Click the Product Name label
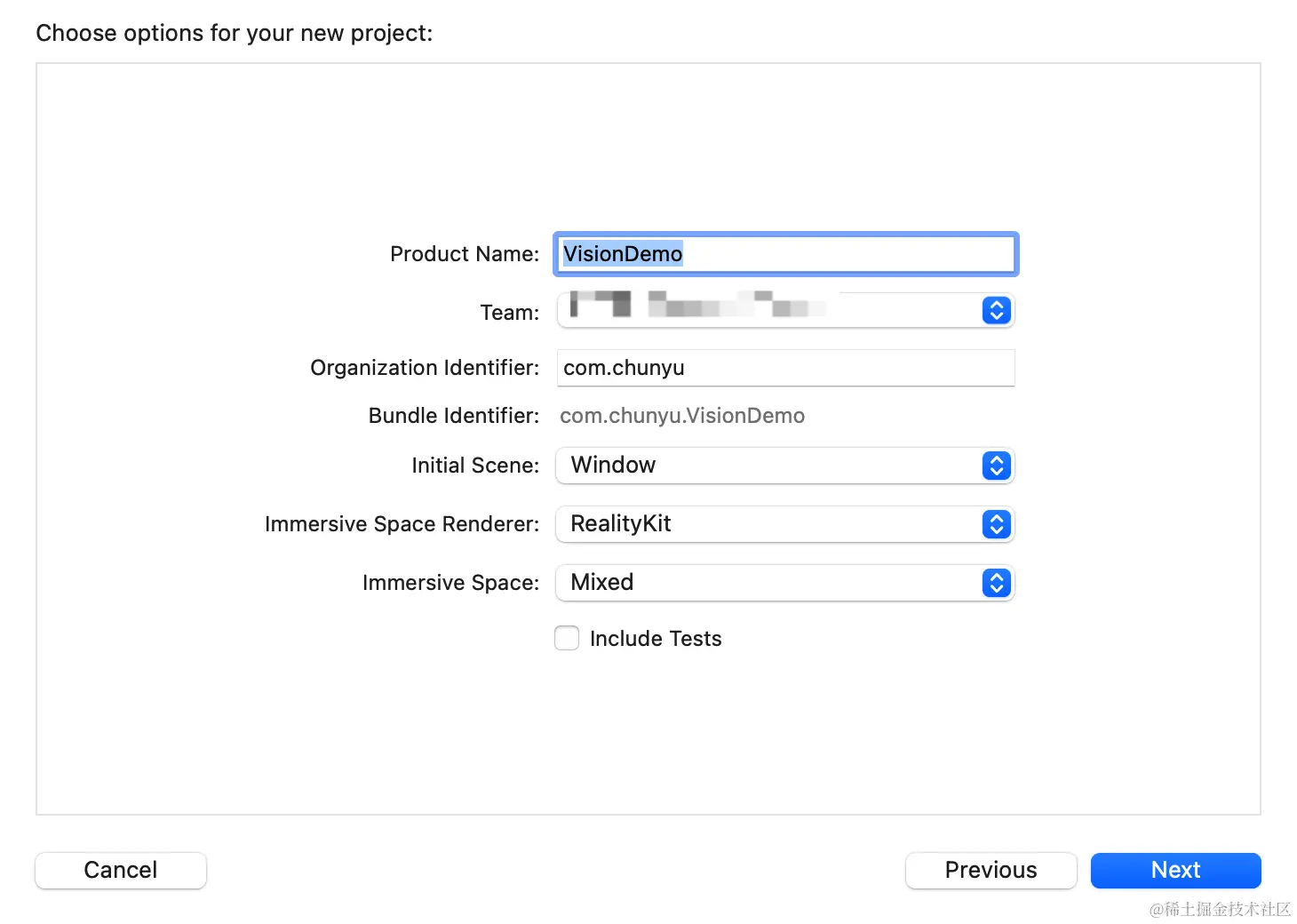The image size is (1297, 924). point(465,254)
